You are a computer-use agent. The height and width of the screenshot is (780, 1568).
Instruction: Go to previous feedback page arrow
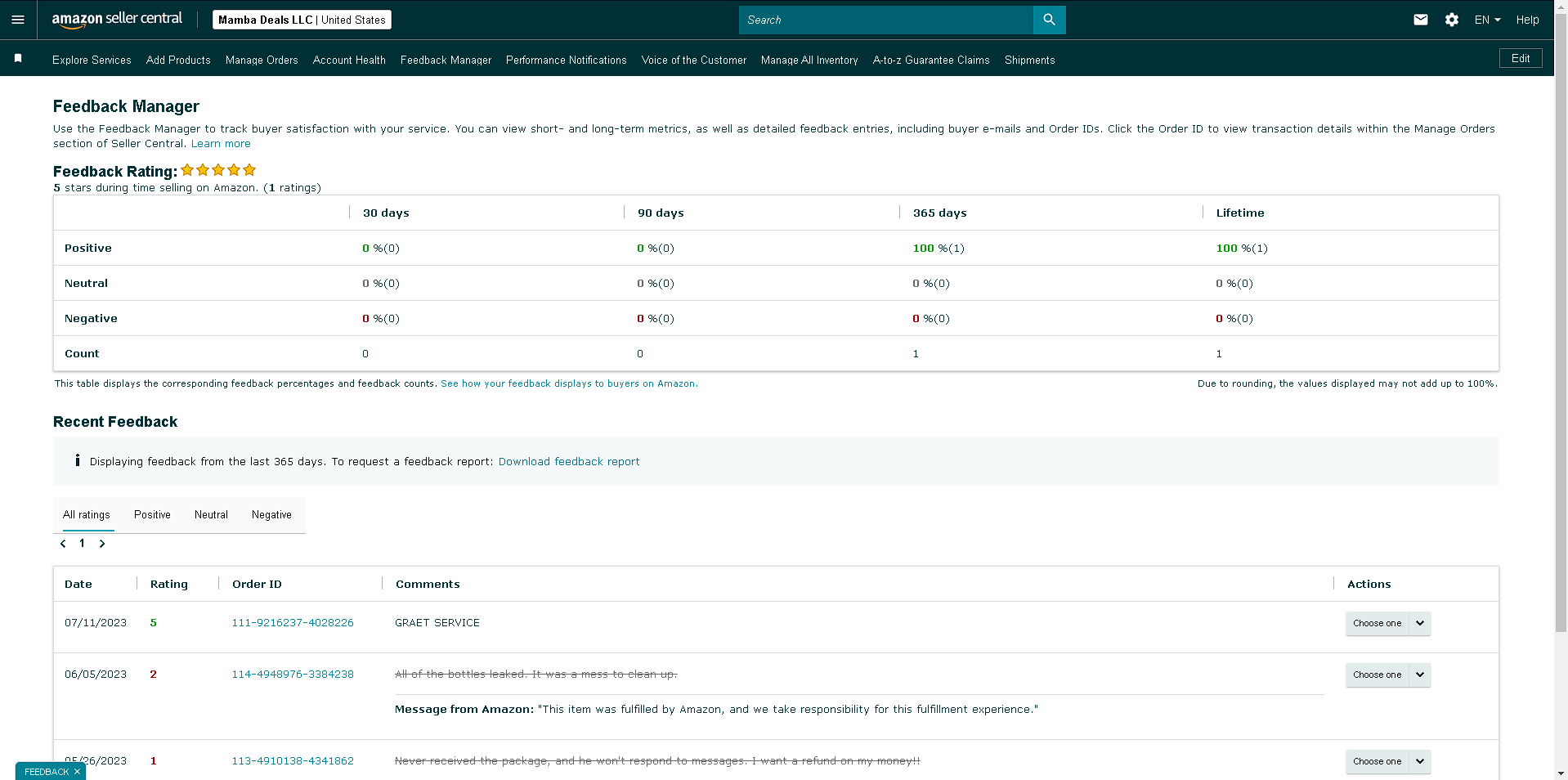pyautogui.click(x=63, y=544)
